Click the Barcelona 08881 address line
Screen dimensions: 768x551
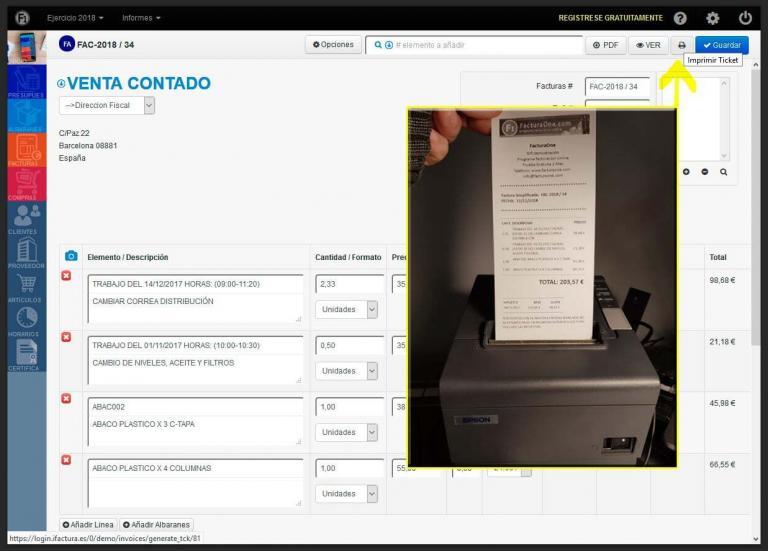click(x=88, y=145)
